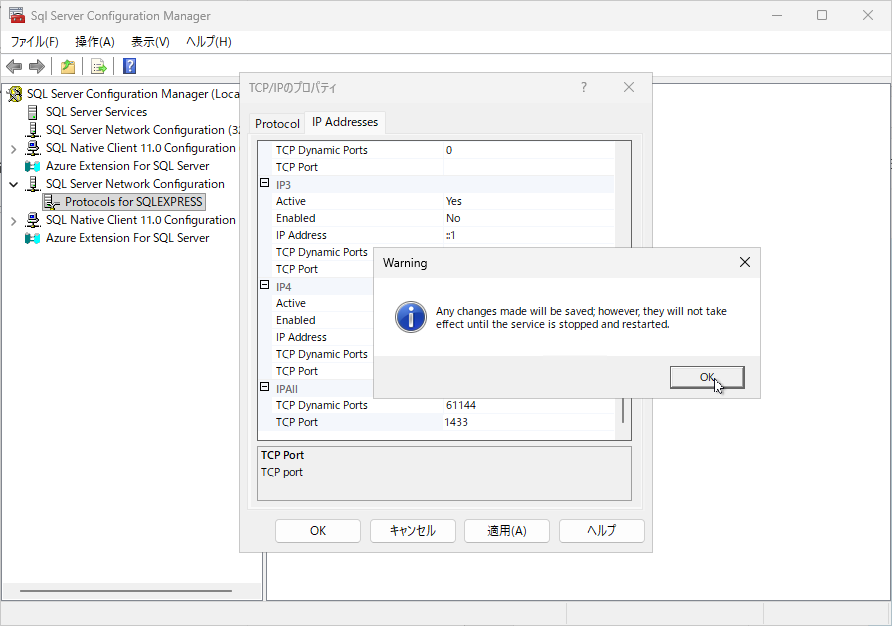The height and width of the screenshot is (626, 892).
Task: Collapse the IP3 property group
Action: [265, 184]
